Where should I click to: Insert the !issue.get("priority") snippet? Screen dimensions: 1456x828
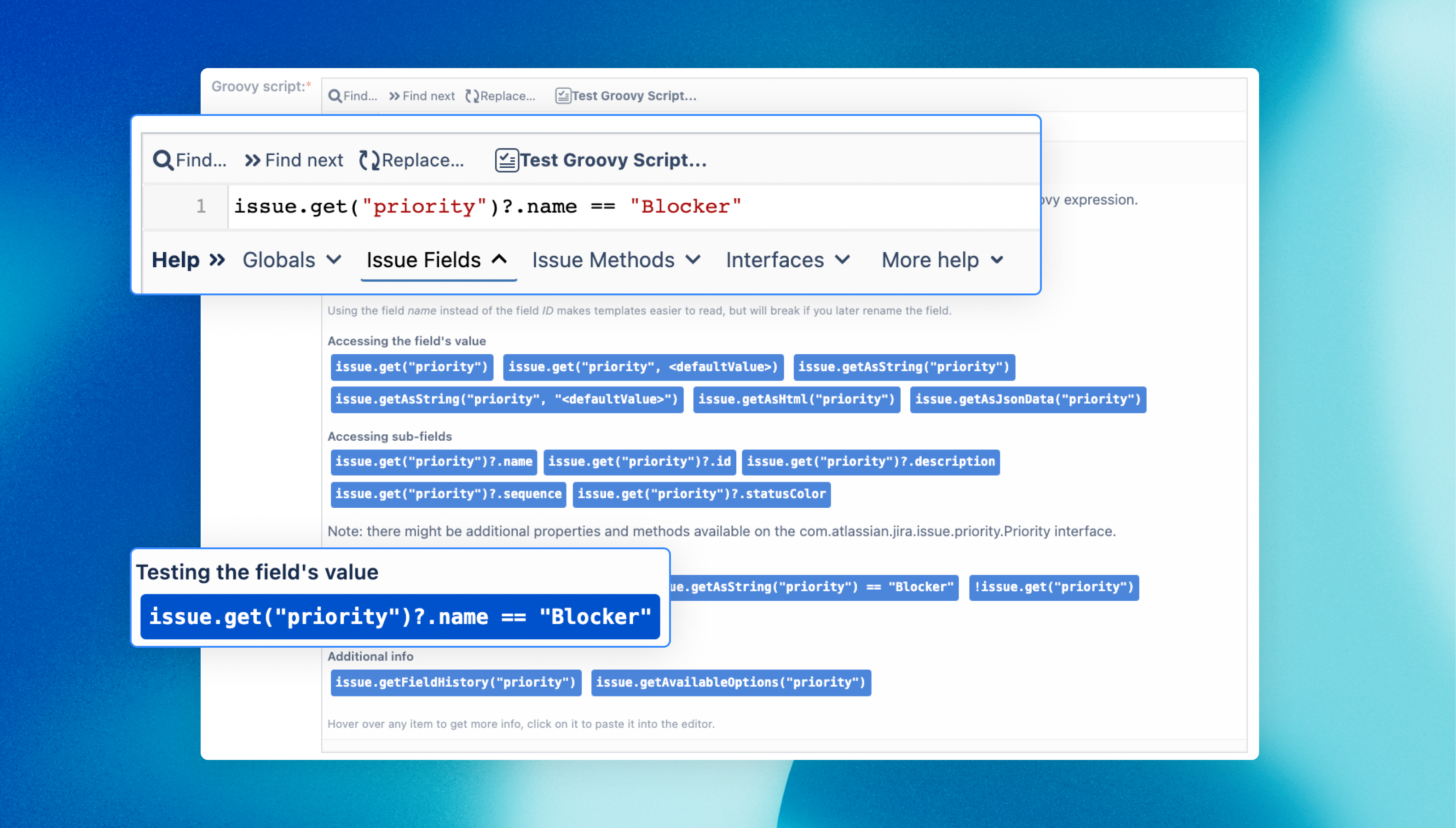[1054, 587]
